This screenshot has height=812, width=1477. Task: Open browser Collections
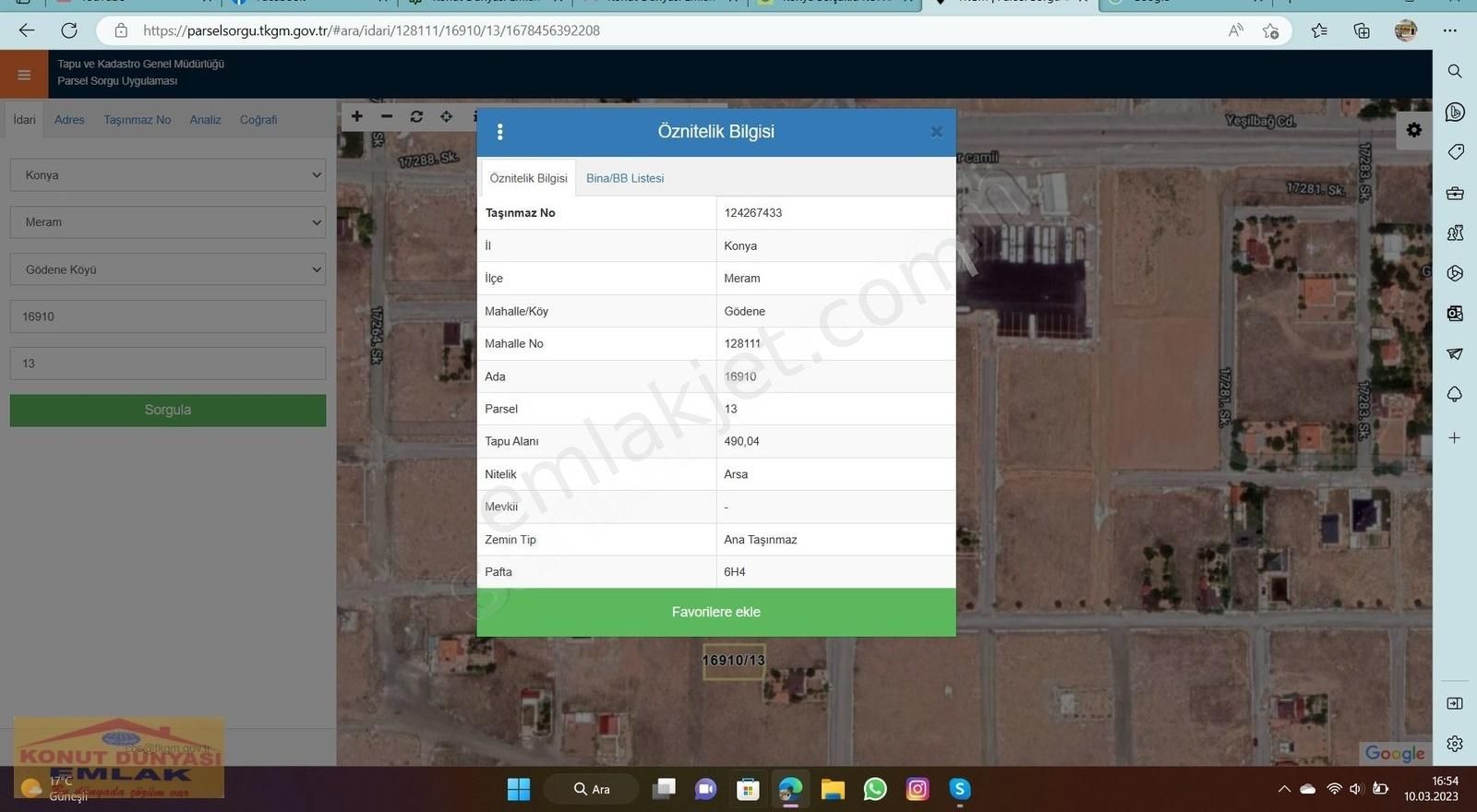coord(1362,30)
